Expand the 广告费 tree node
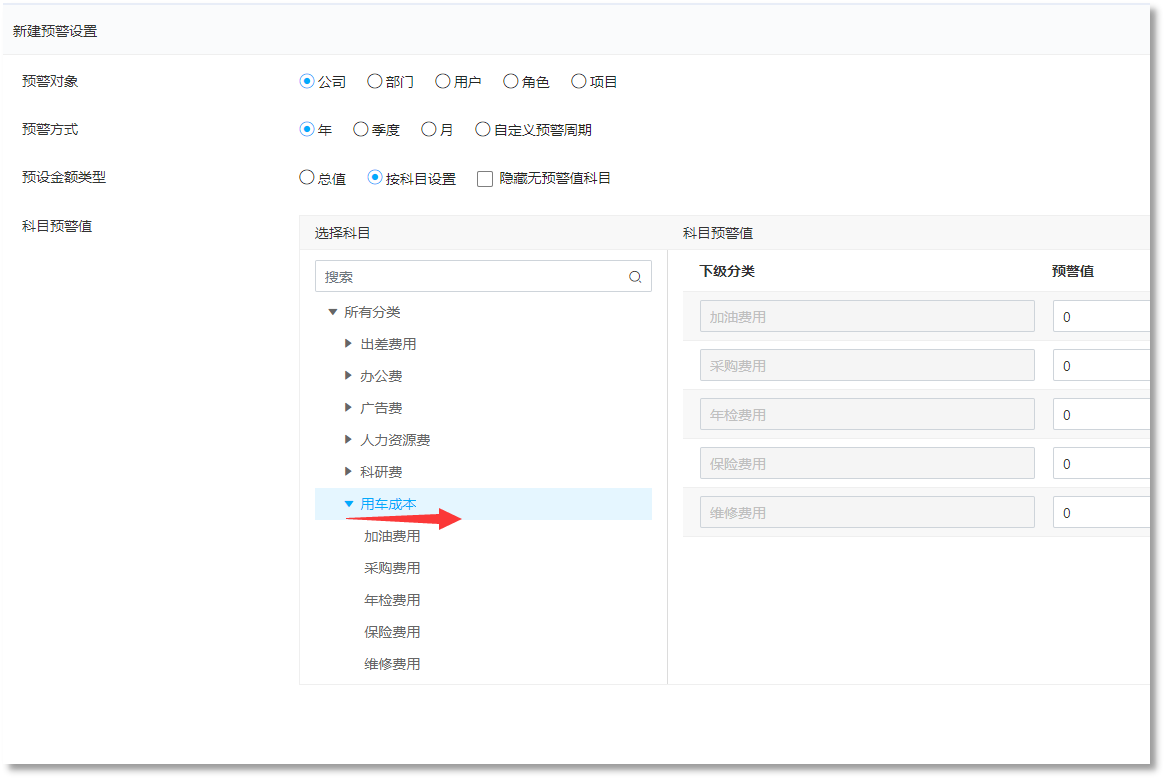1165x780 pixels. pyautogui.click(x=348, y=408)
